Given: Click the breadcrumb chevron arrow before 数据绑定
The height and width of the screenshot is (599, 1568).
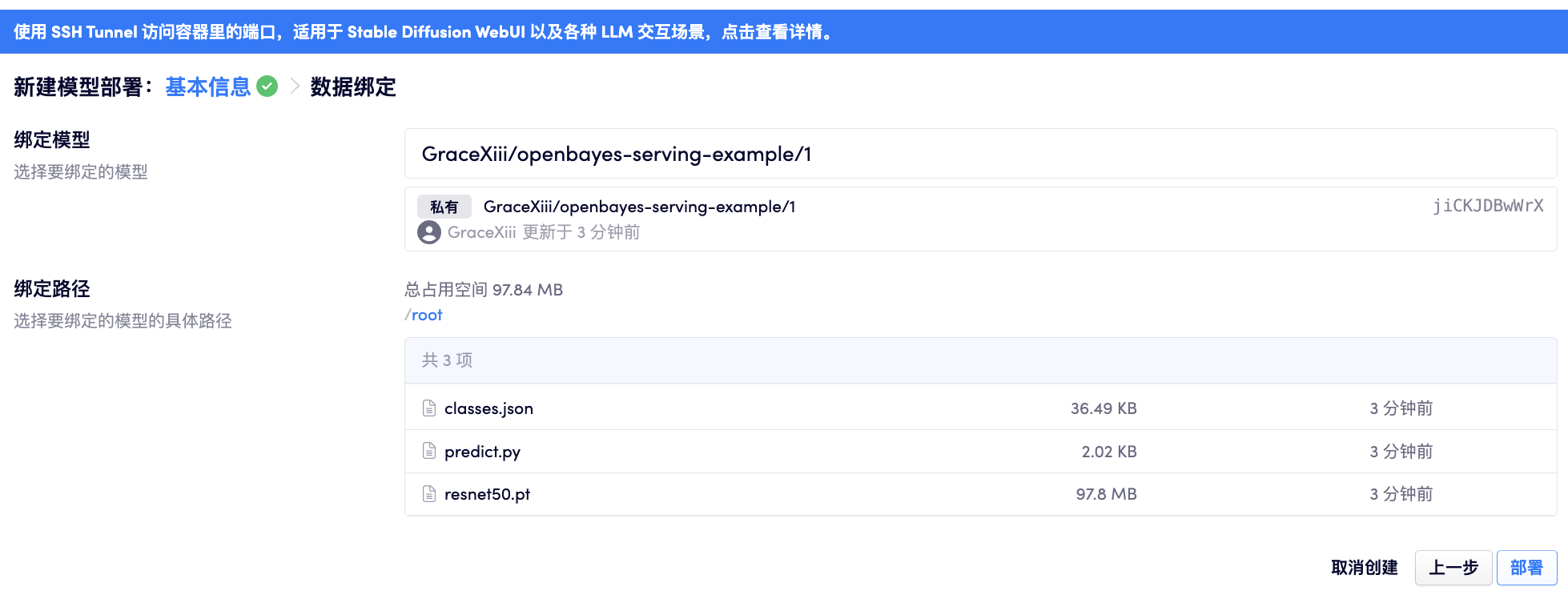Looking at the screenshot, I should [x=295, y=86].
